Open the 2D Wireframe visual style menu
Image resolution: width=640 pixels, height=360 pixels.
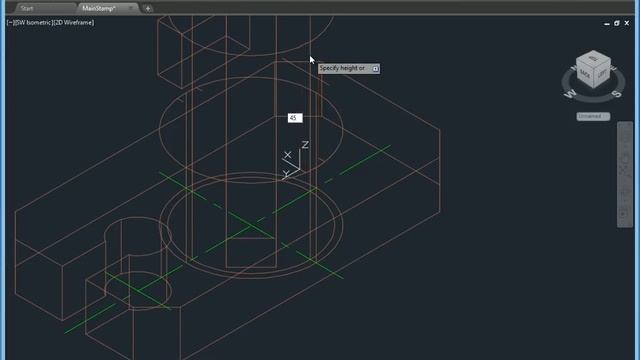click(74, 22)
